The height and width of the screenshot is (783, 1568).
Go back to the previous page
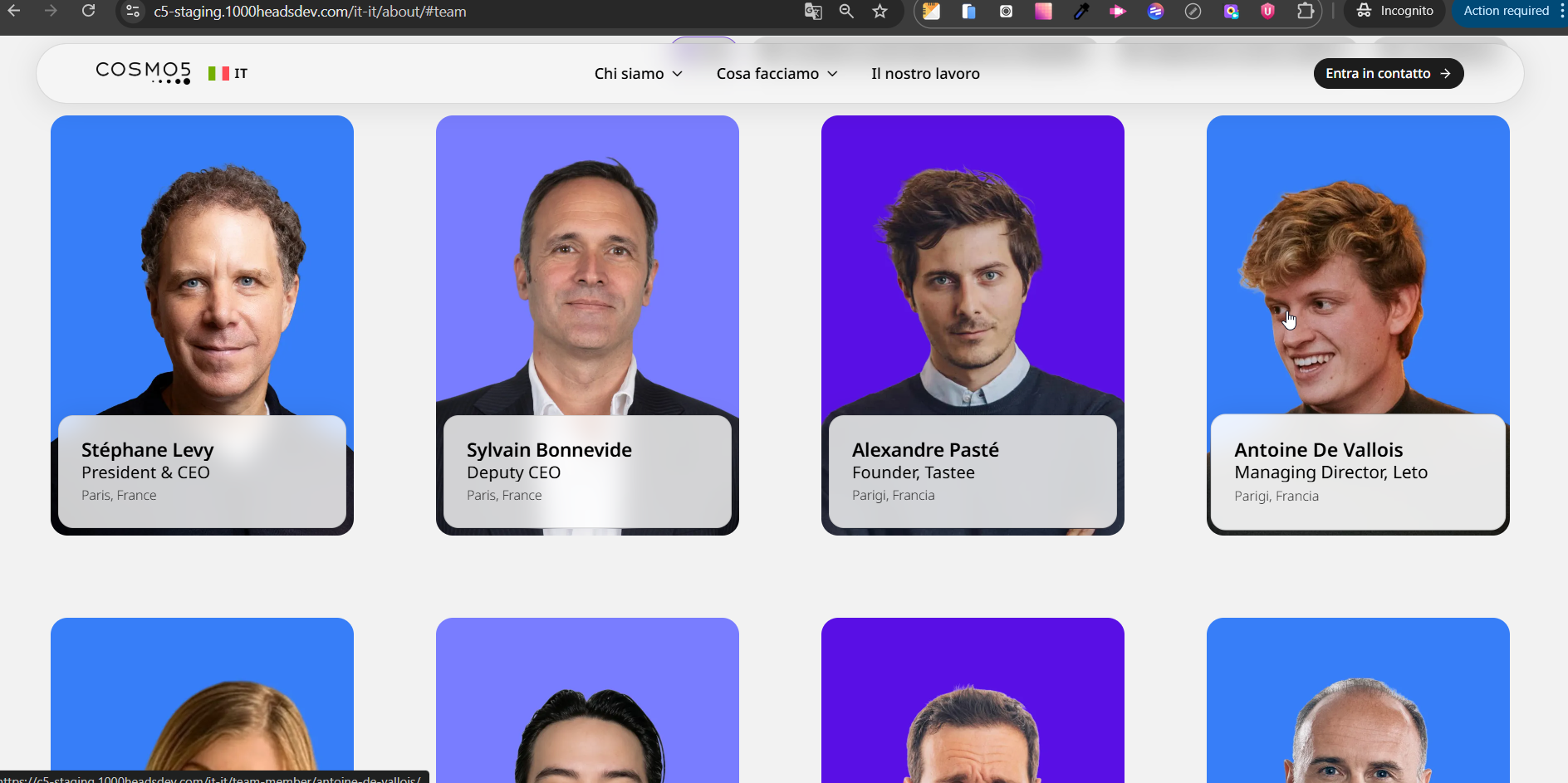pos(13,11)
